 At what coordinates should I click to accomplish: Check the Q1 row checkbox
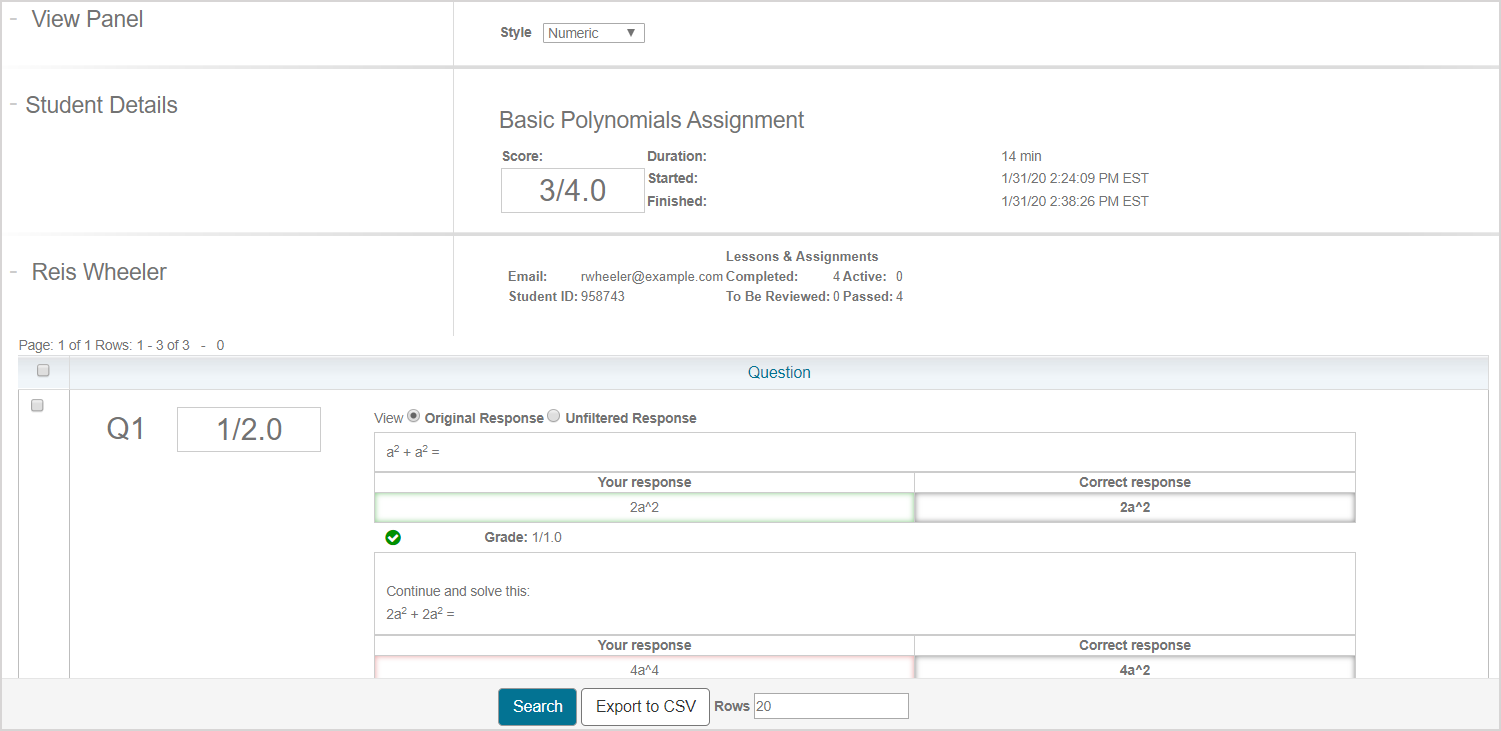tap(38, 405)
